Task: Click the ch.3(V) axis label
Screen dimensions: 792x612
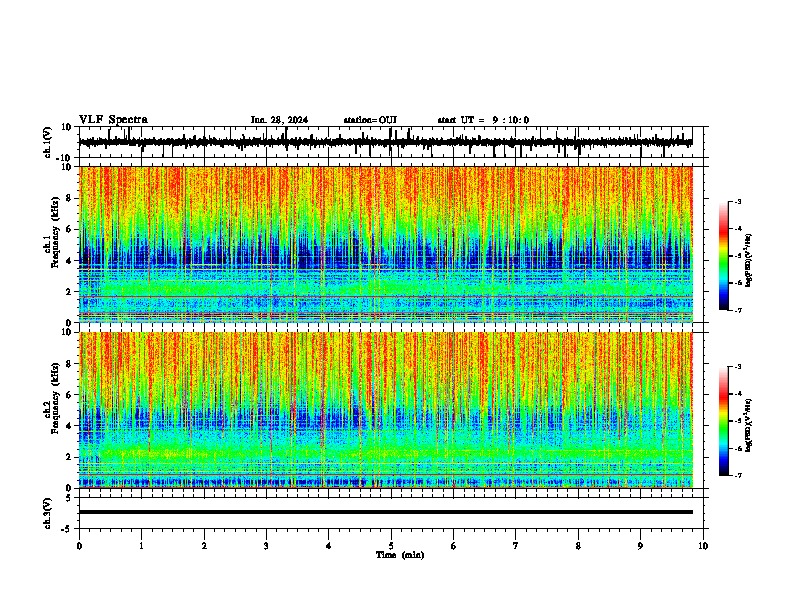Action: (49, 513)
